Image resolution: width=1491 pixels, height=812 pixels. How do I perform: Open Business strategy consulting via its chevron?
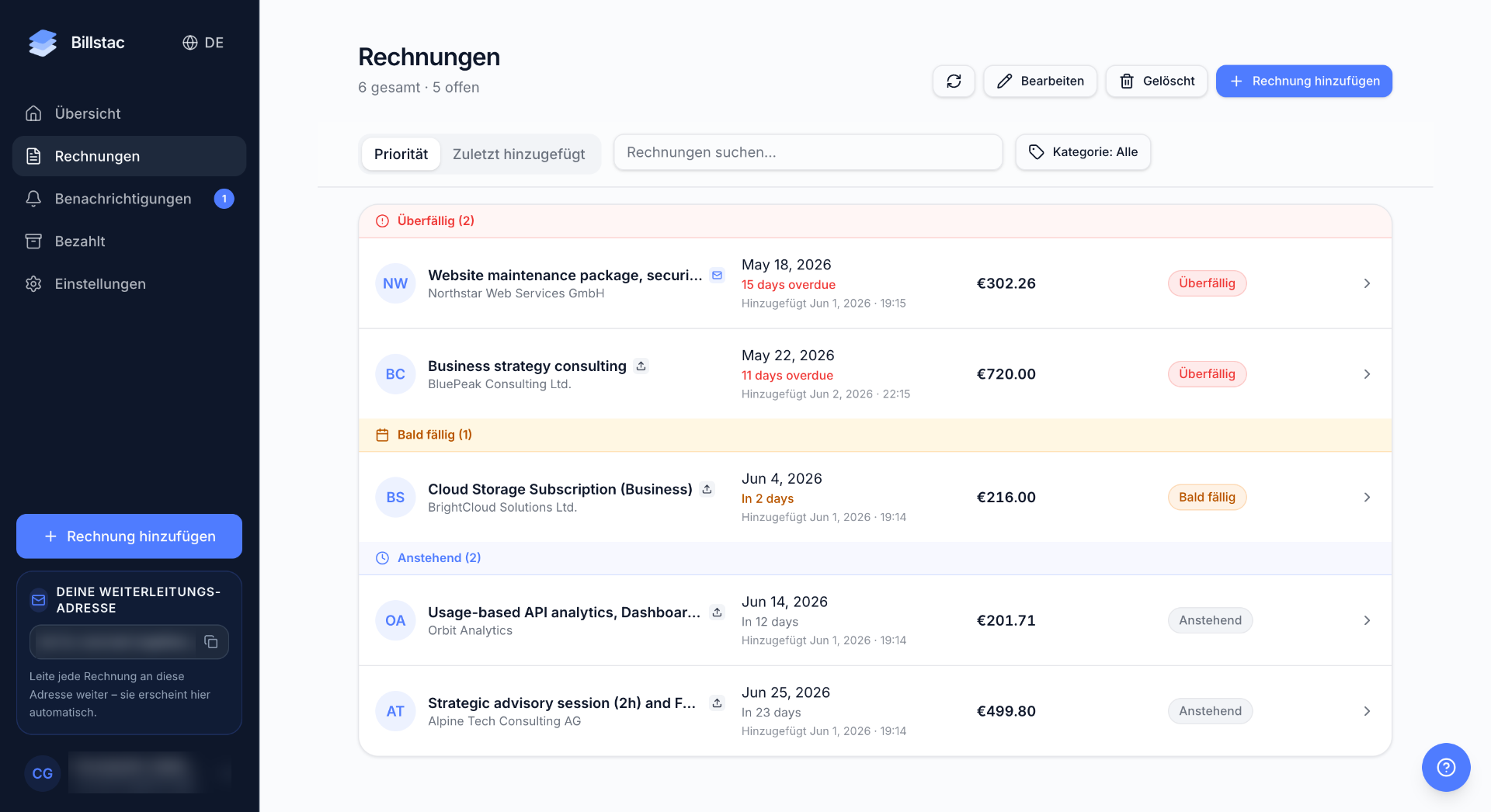click(1367, 374)
